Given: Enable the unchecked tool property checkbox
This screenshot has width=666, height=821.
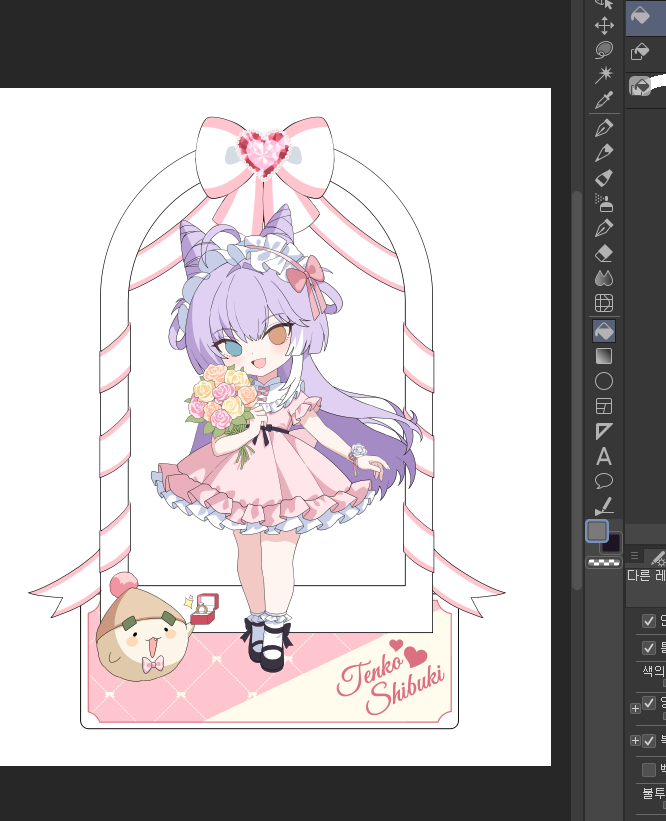Looking at the screenshot, I should [649, 770].
